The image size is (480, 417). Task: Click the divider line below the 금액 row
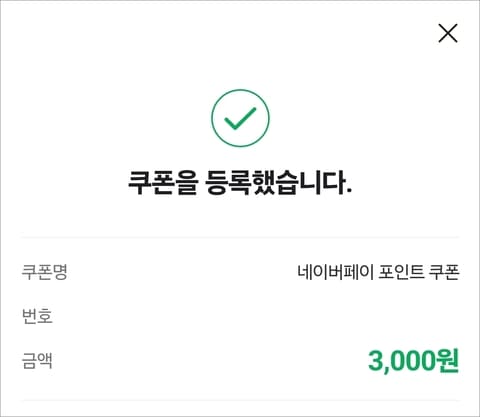tap(240, 400)
